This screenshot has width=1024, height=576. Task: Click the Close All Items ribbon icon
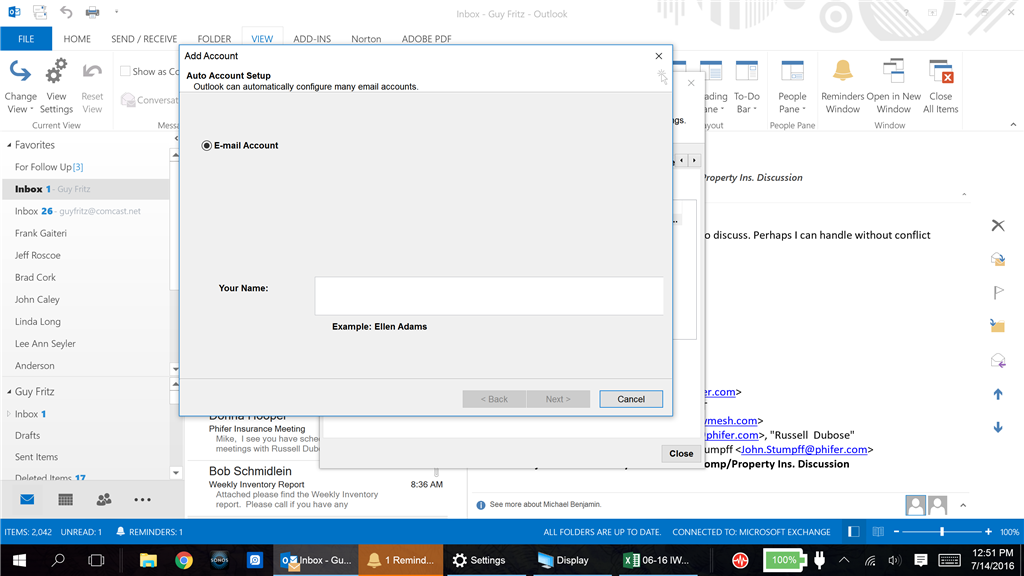coord(940,85)
